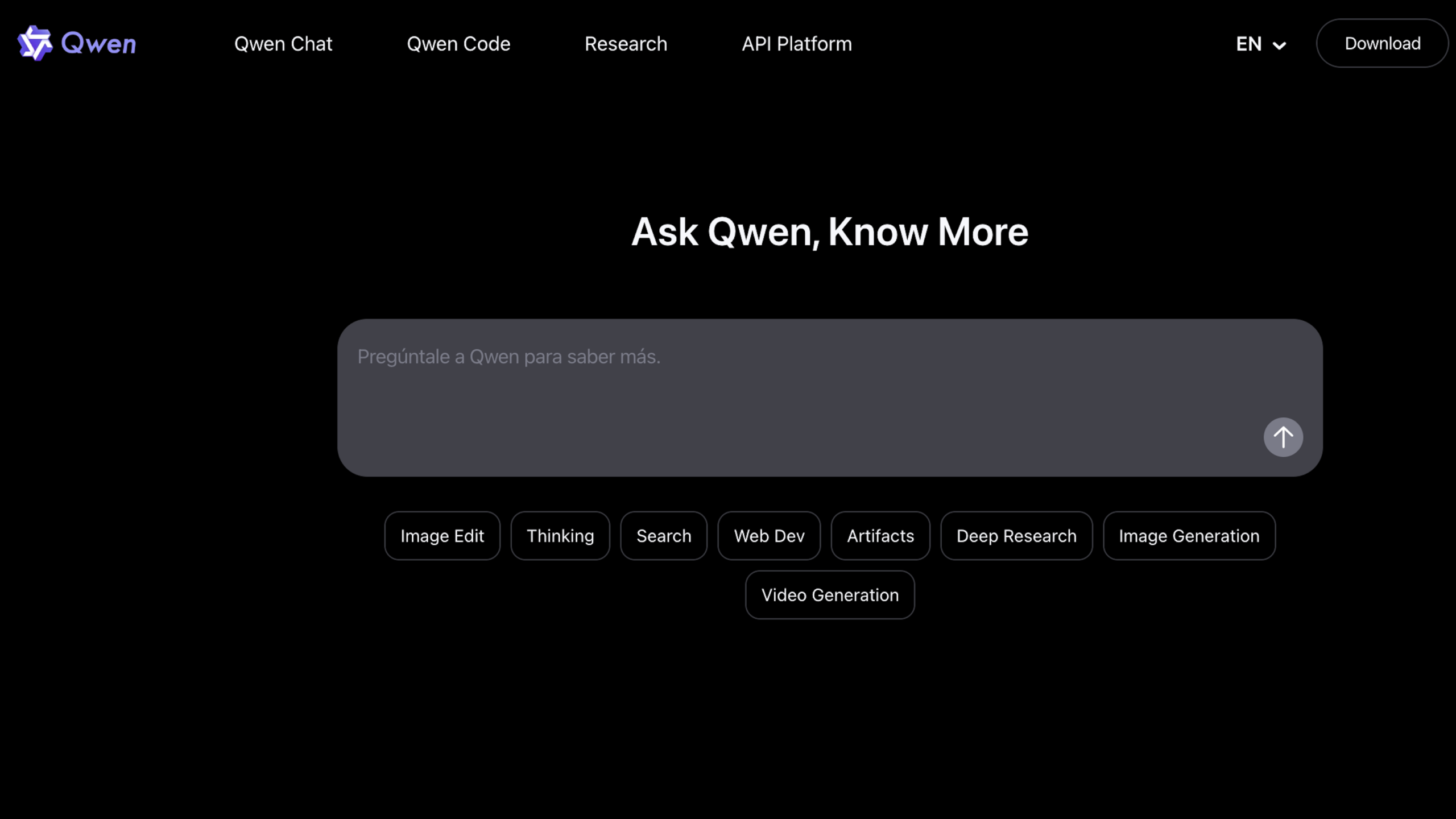Click the Ask Qwen, Know More heading
This screenshot has width=1456, height=819.
(830, 231)
